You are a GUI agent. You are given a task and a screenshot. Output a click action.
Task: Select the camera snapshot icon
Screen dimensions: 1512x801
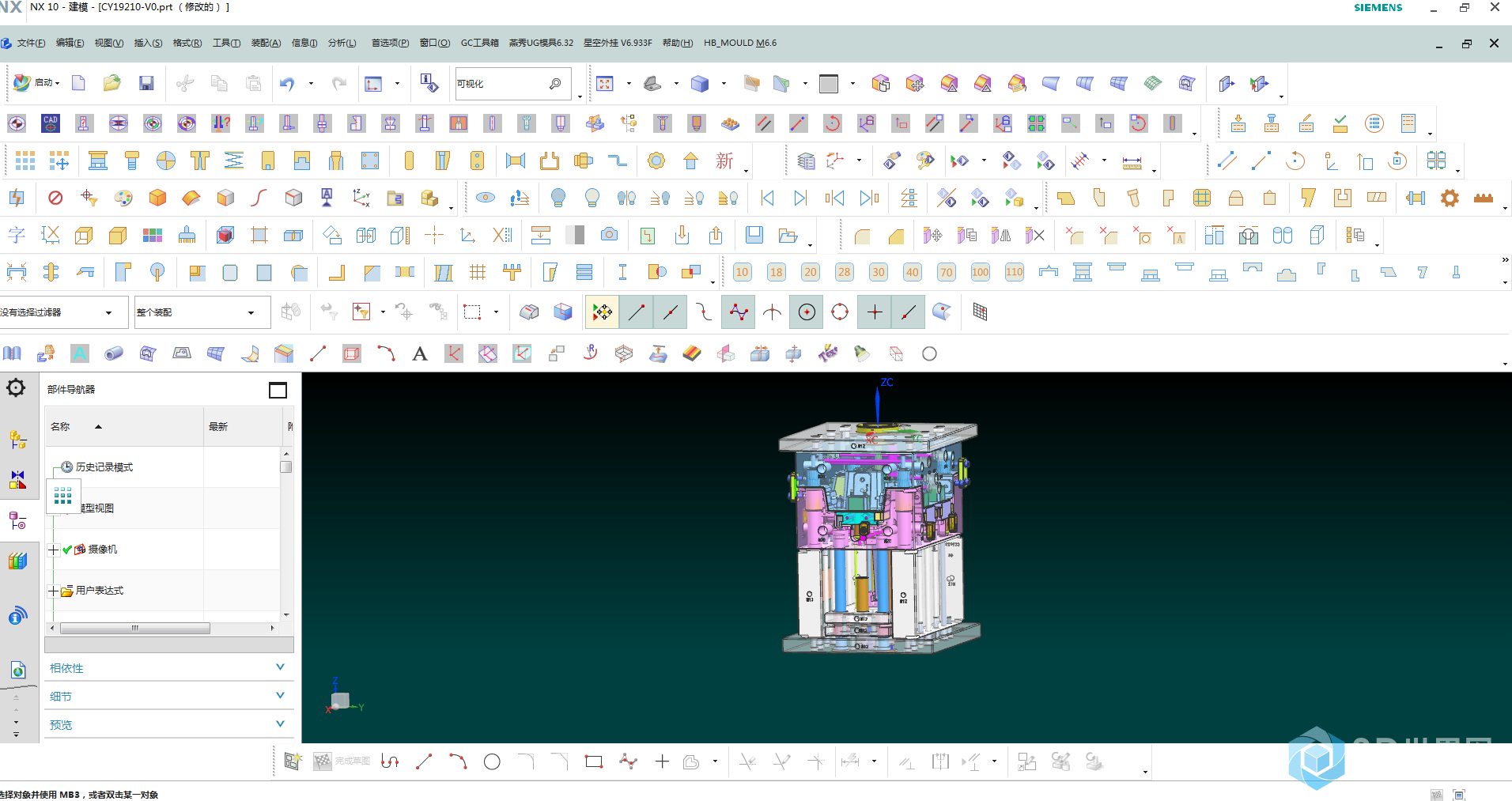[x=609, y=234]
